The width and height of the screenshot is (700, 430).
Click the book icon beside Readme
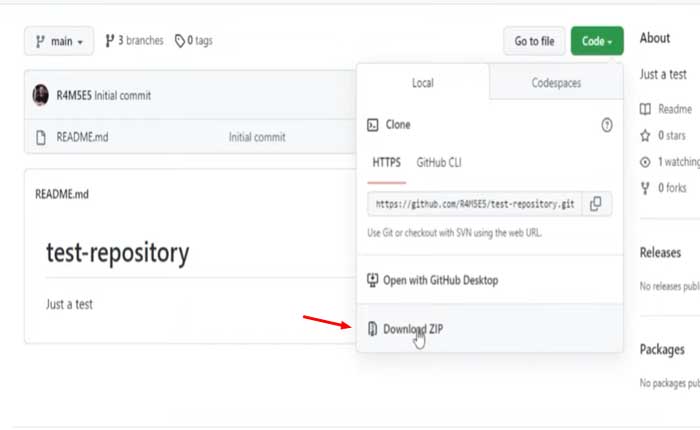point(645,109)
